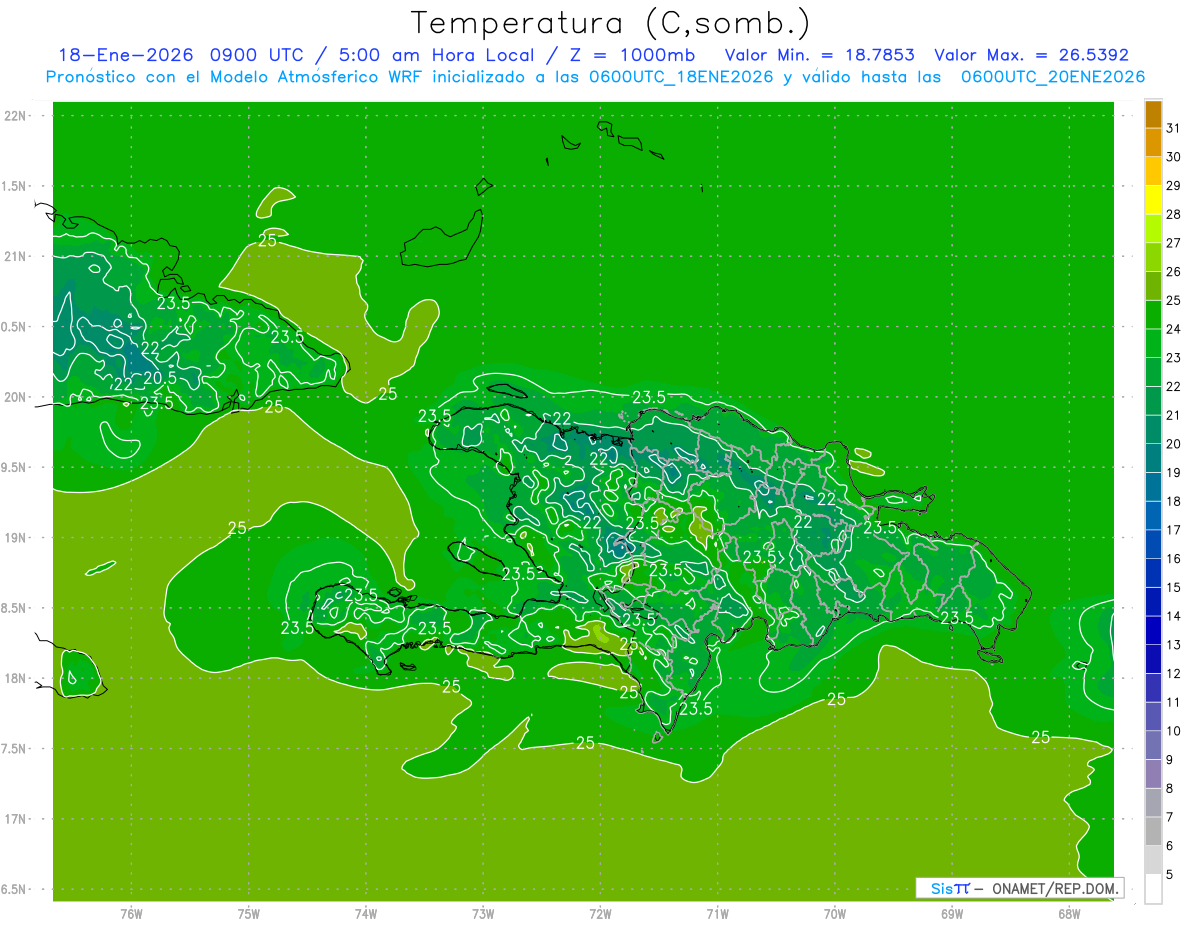Click color scale label '10'
This screenshot has height=927, width=1200.
click(x=1173, y=731)
